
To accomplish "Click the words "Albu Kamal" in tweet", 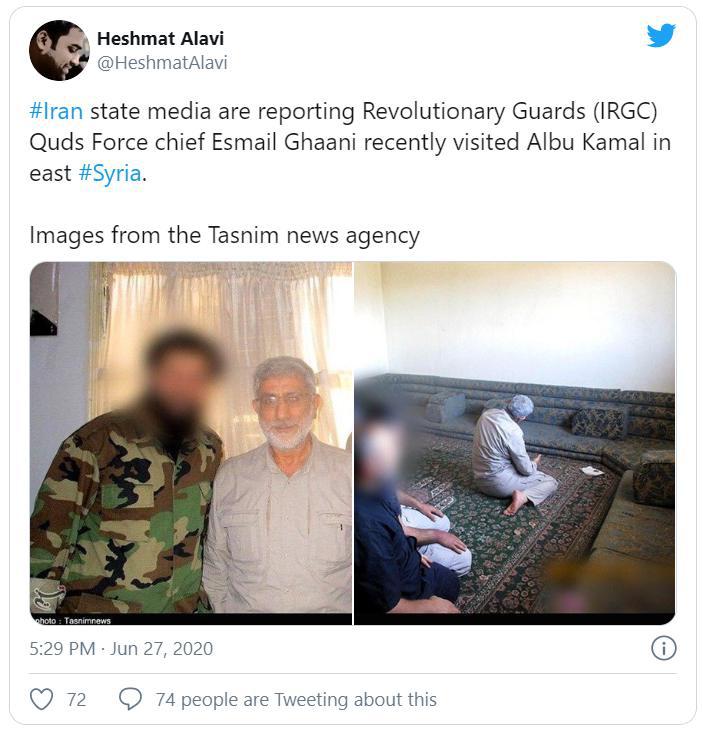I will 586,142.
